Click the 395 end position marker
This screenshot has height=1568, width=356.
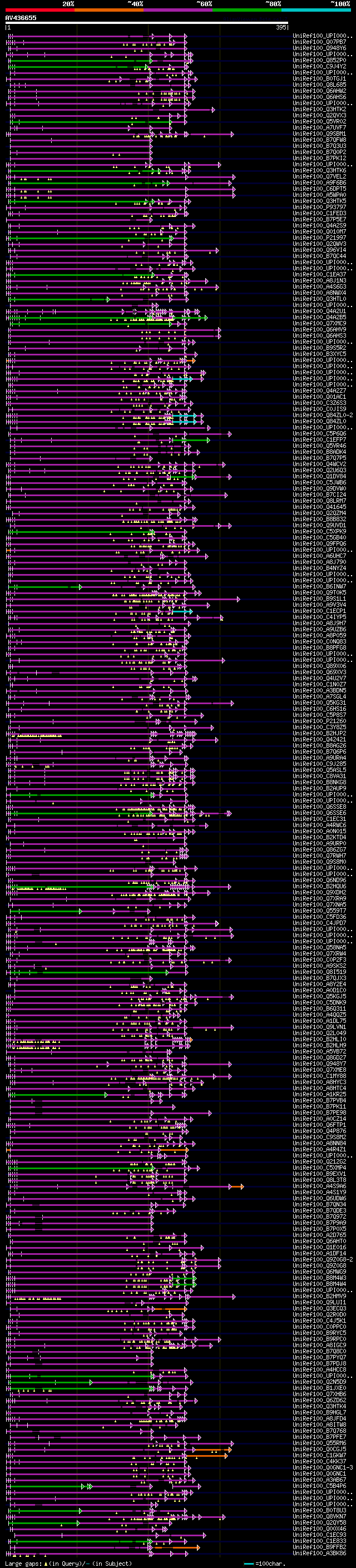[281, 27]
